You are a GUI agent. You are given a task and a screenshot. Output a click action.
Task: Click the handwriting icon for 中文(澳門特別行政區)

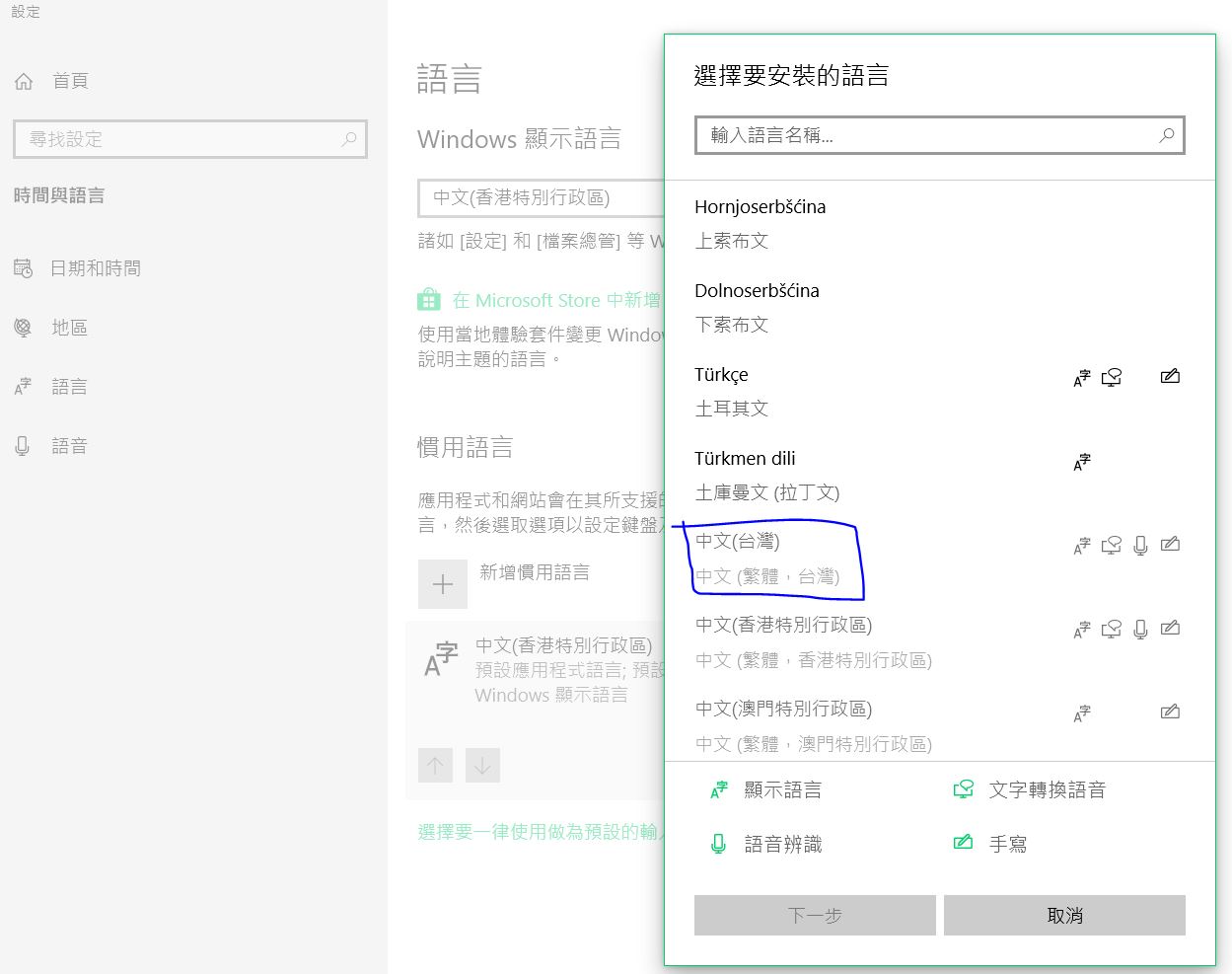[x=1170, y=712]
